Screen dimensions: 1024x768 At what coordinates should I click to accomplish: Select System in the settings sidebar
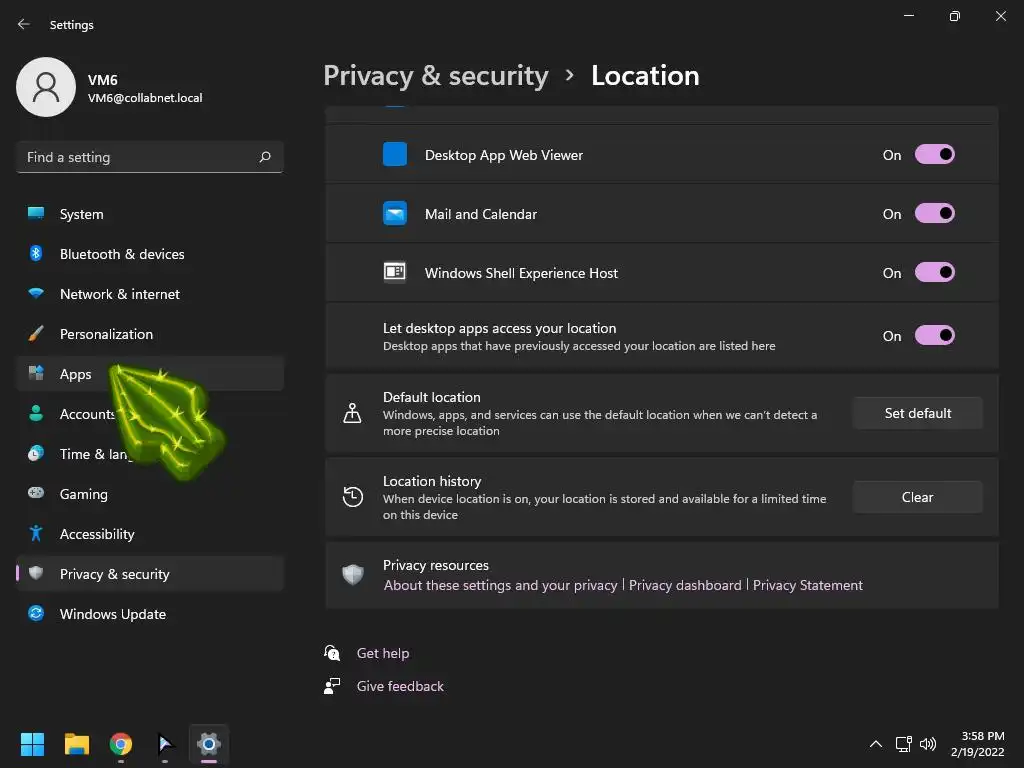tap(81, 214)
